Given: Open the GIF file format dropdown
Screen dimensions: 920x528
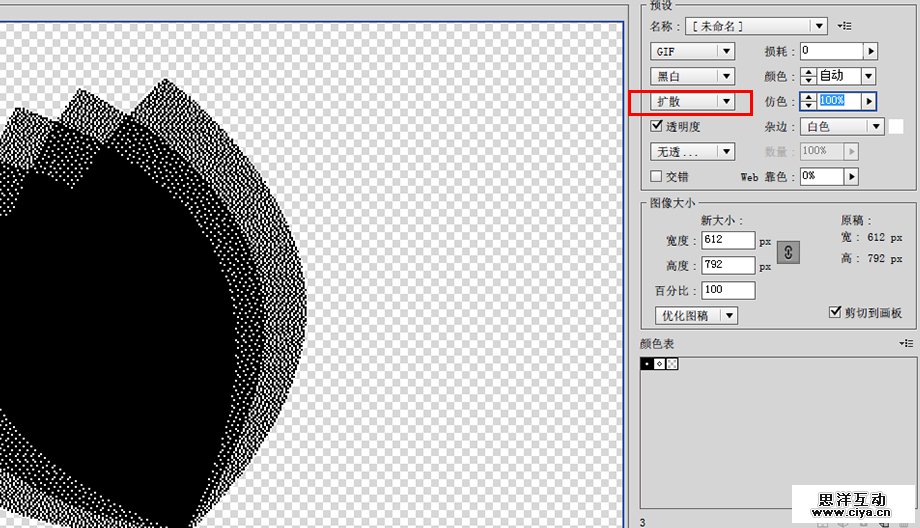Looking at the screenshot, I should (x=692, y=51).
